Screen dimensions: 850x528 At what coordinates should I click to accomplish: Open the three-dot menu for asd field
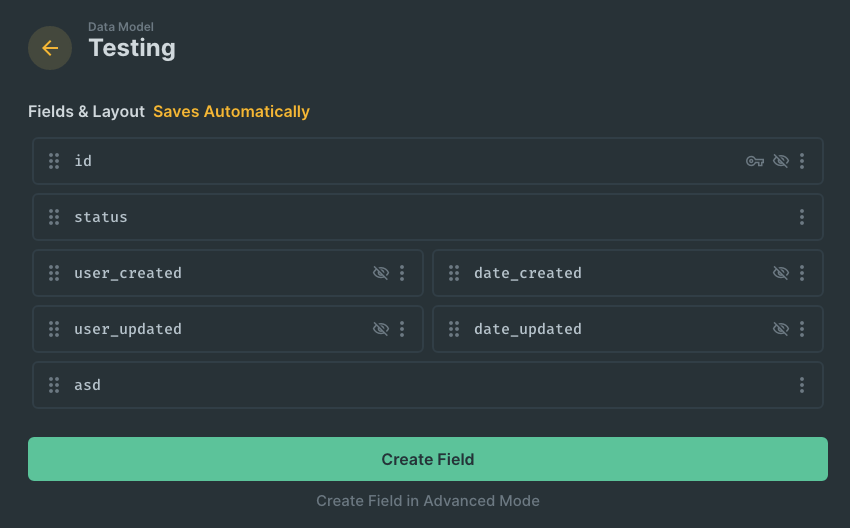tap(802, 385)
